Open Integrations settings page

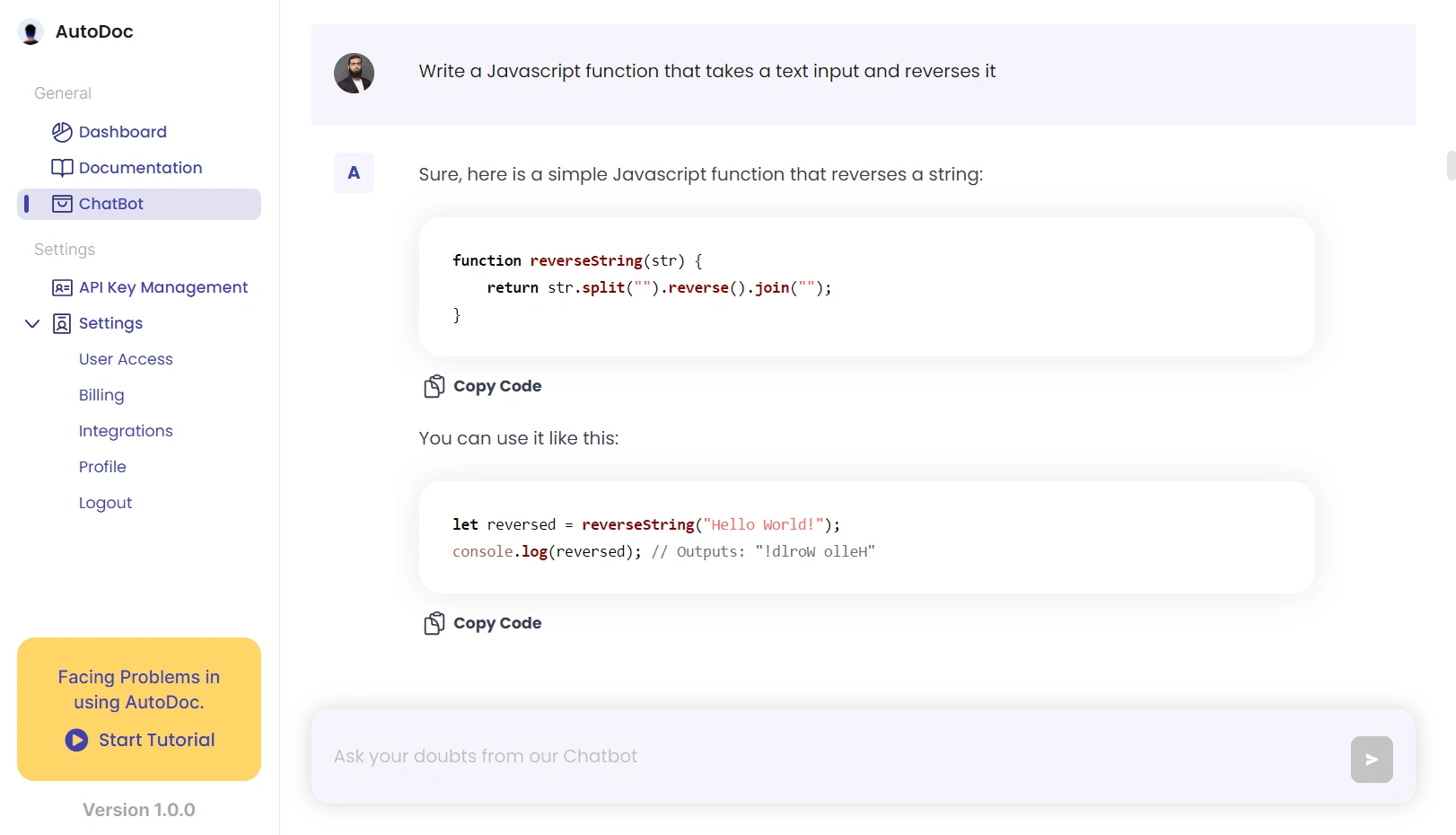126,431
